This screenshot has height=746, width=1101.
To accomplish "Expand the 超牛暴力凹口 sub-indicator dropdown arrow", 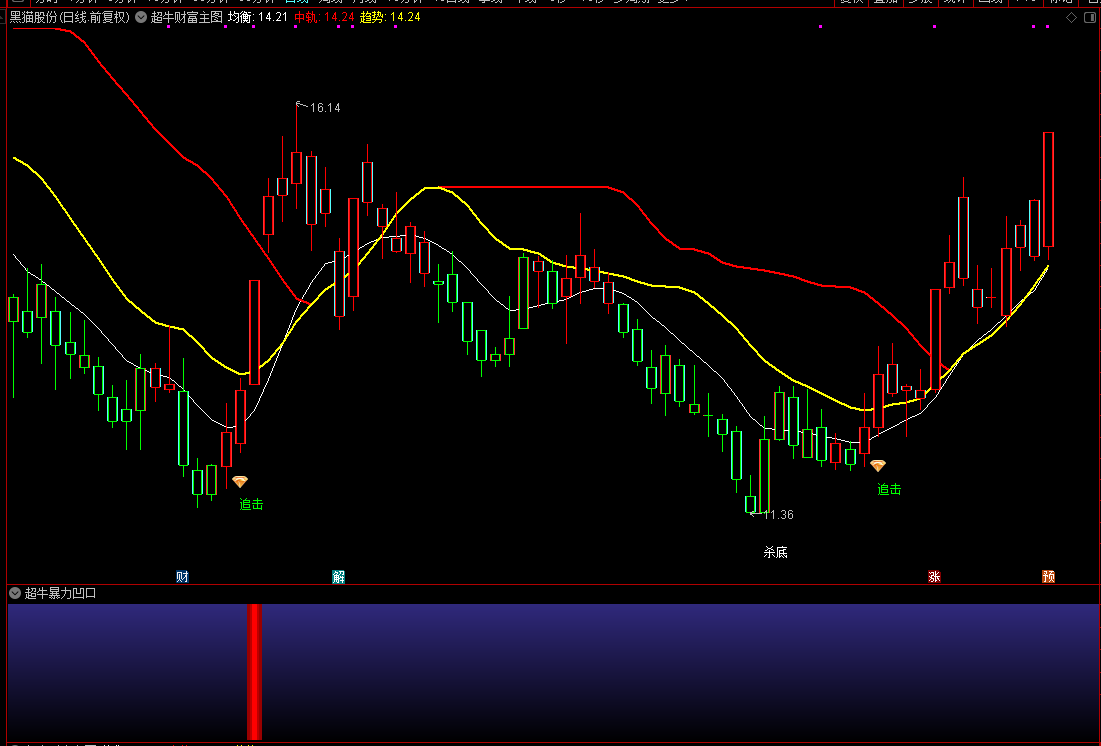I will [x=15, y=594].
